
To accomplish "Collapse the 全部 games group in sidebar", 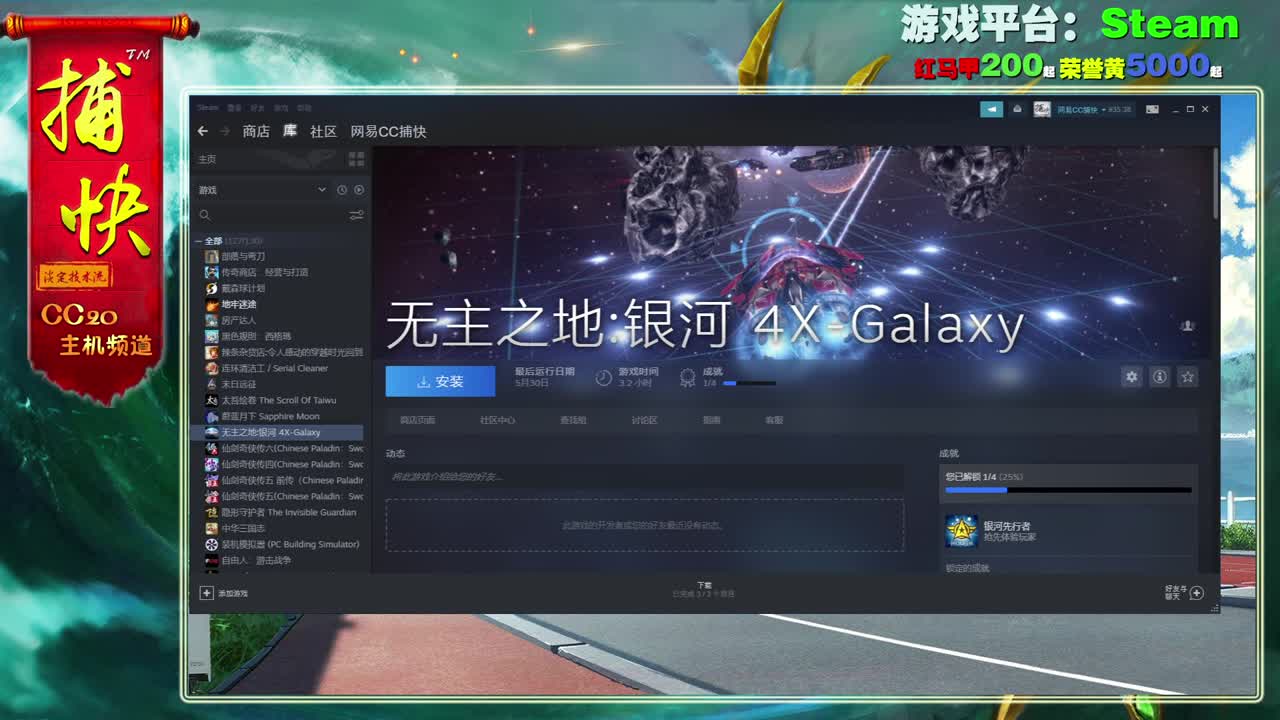I will coord(200,240).
